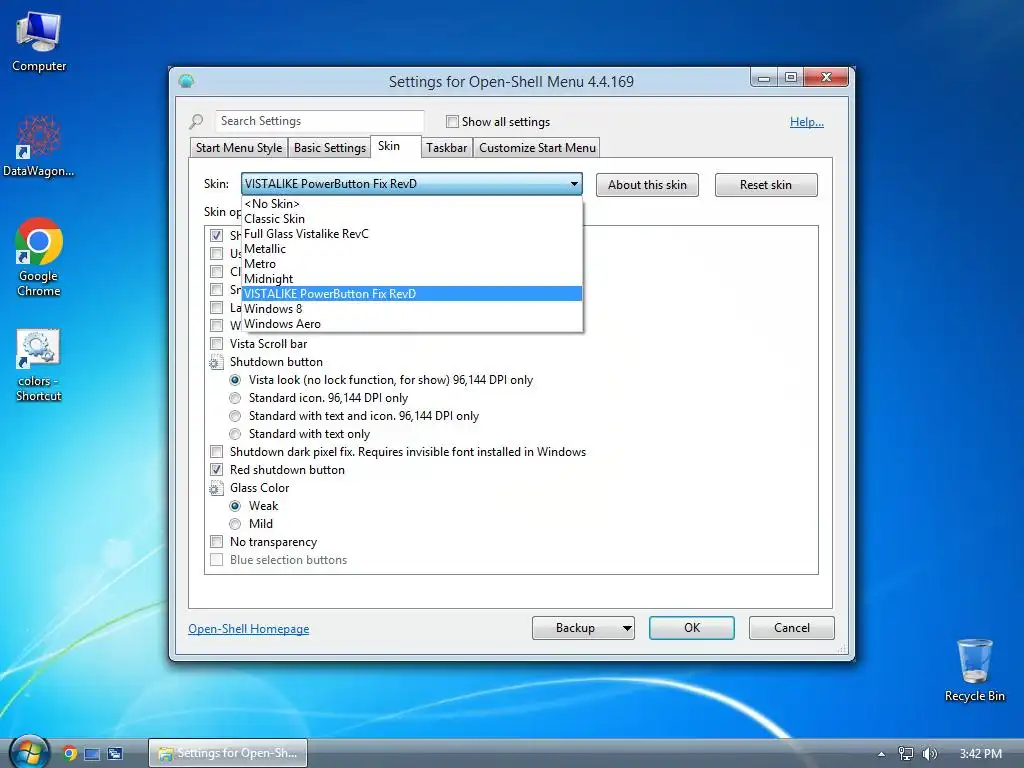Click the Open-Shell shell icon in title bar
The height and width of the screenshot is (768, 1024).
[186, 81]
